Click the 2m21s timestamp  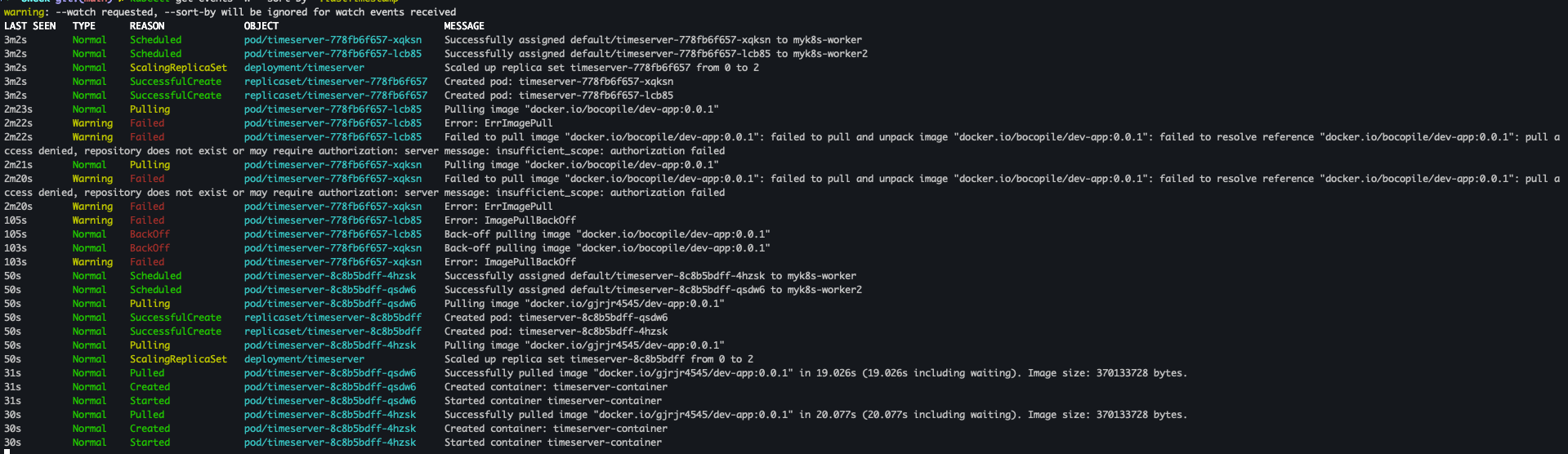click(x=18, y=165)
